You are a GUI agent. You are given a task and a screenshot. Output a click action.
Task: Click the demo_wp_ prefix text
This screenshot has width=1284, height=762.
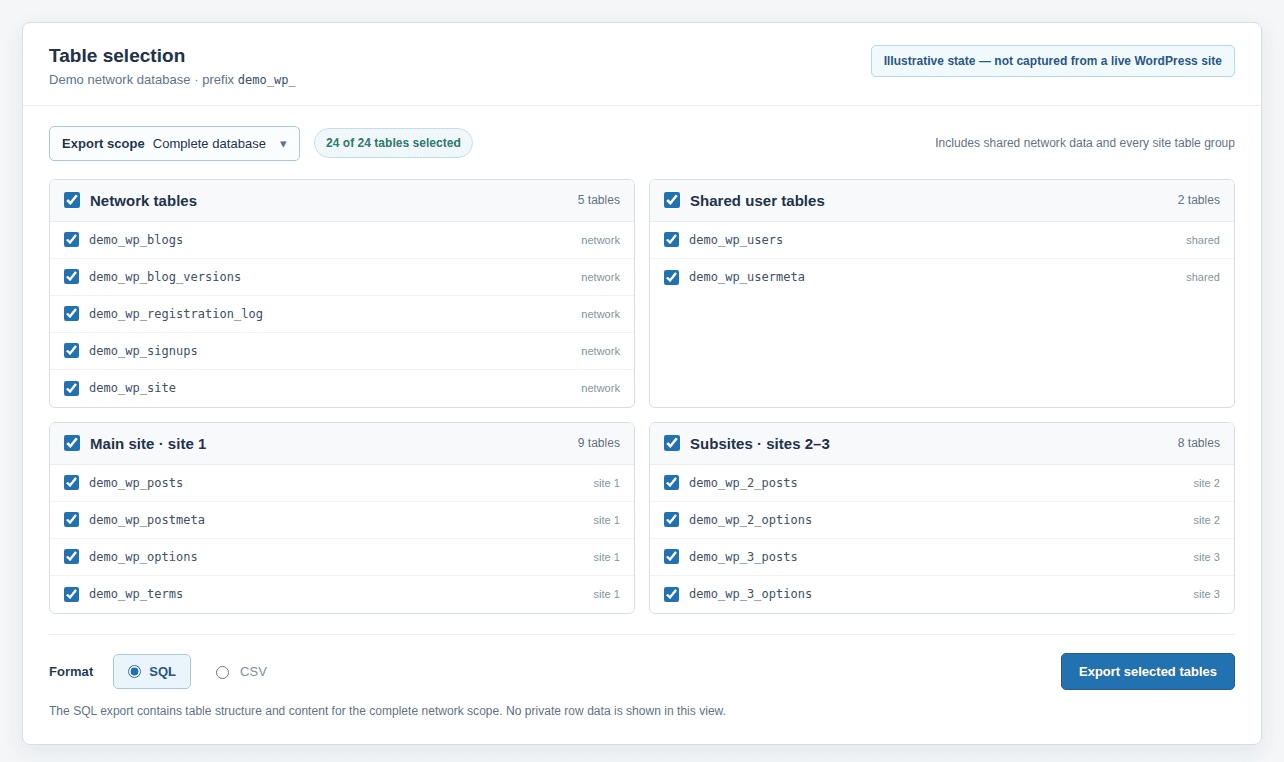pyautogui.click(x=267, y=80)
